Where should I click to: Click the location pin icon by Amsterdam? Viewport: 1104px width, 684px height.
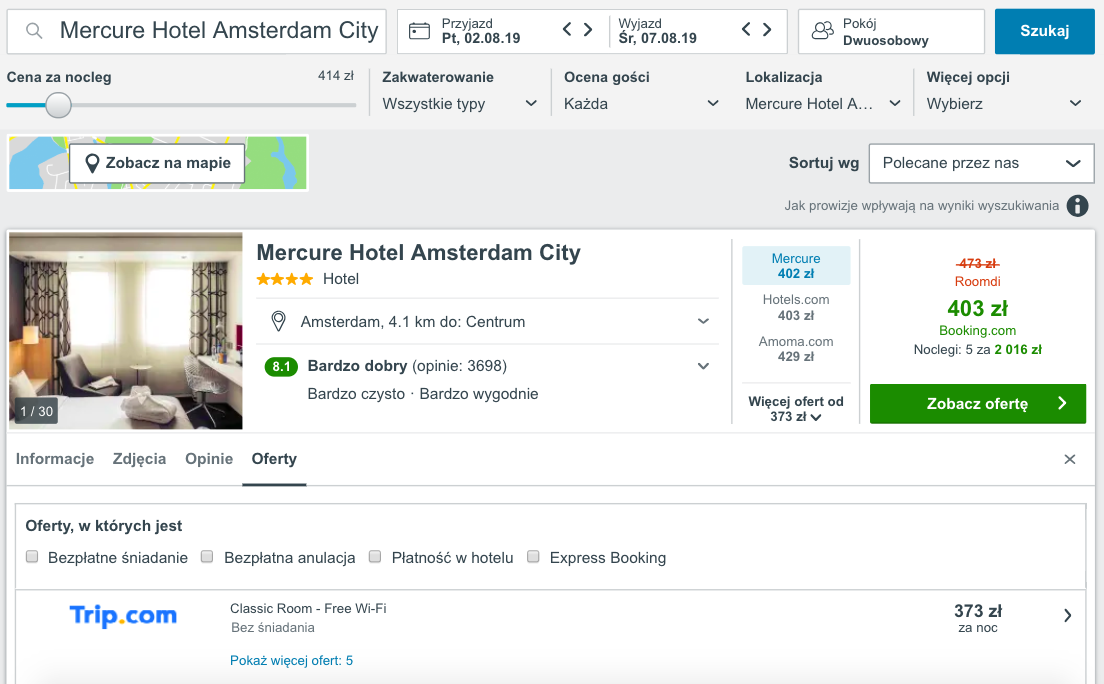[278, 321]
